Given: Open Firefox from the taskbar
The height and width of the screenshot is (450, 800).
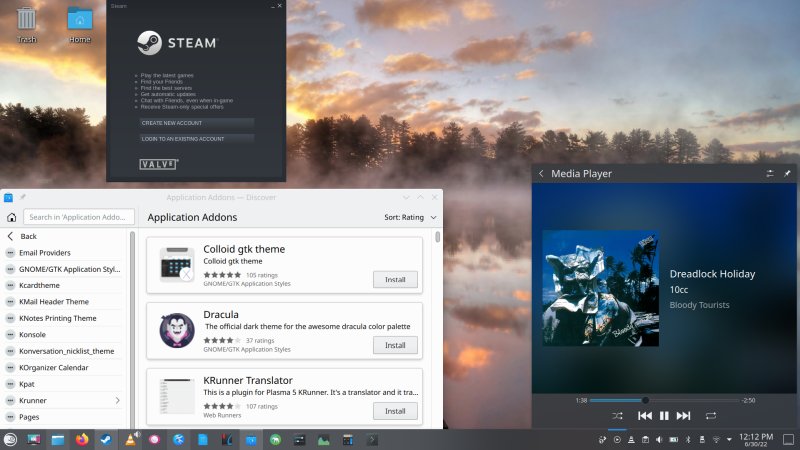Looking at the screenshot, I should point(82,439).
